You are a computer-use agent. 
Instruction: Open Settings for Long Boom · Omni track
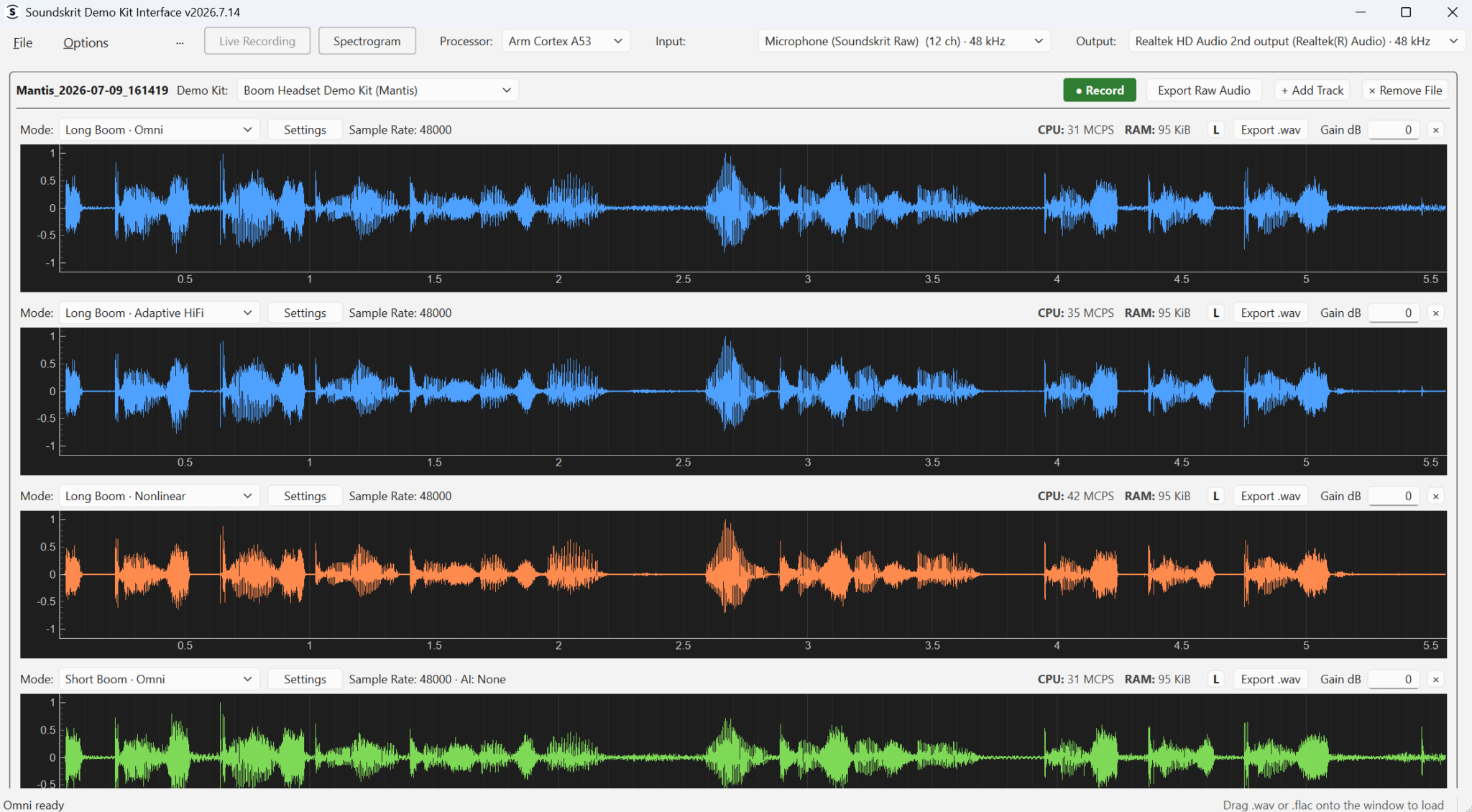pyautogui.click(x=305, y=130)
